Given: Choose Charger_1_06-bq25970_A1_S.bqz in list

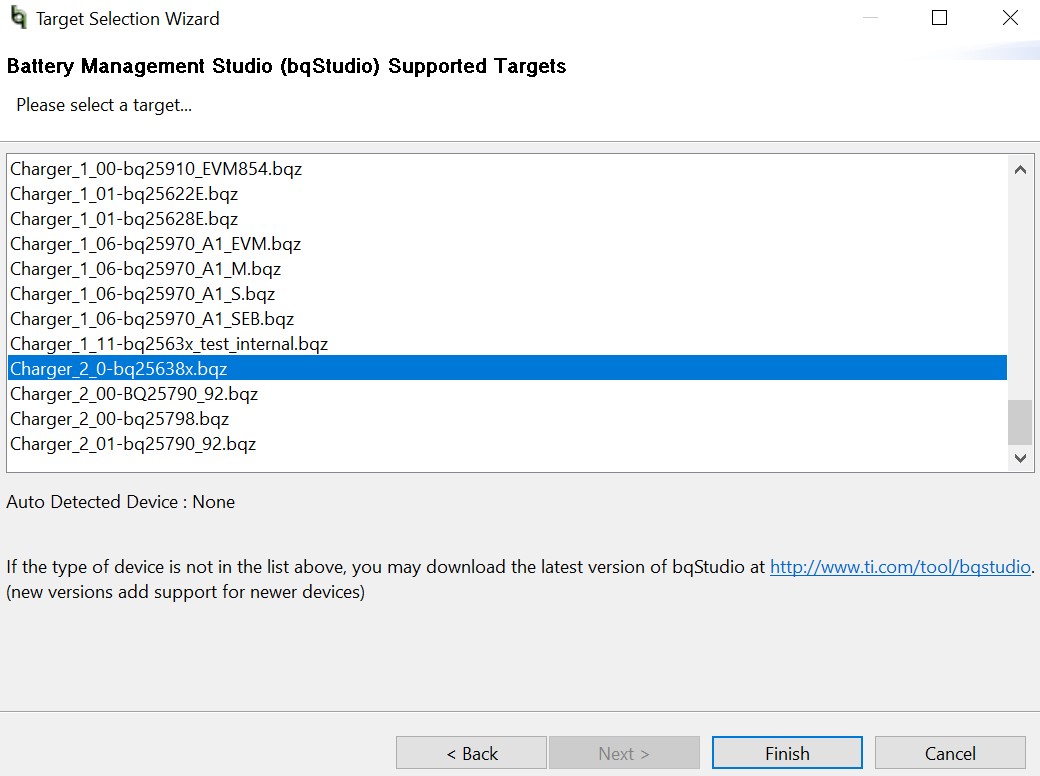Looking at the screenshot, I should click(142, 294).
